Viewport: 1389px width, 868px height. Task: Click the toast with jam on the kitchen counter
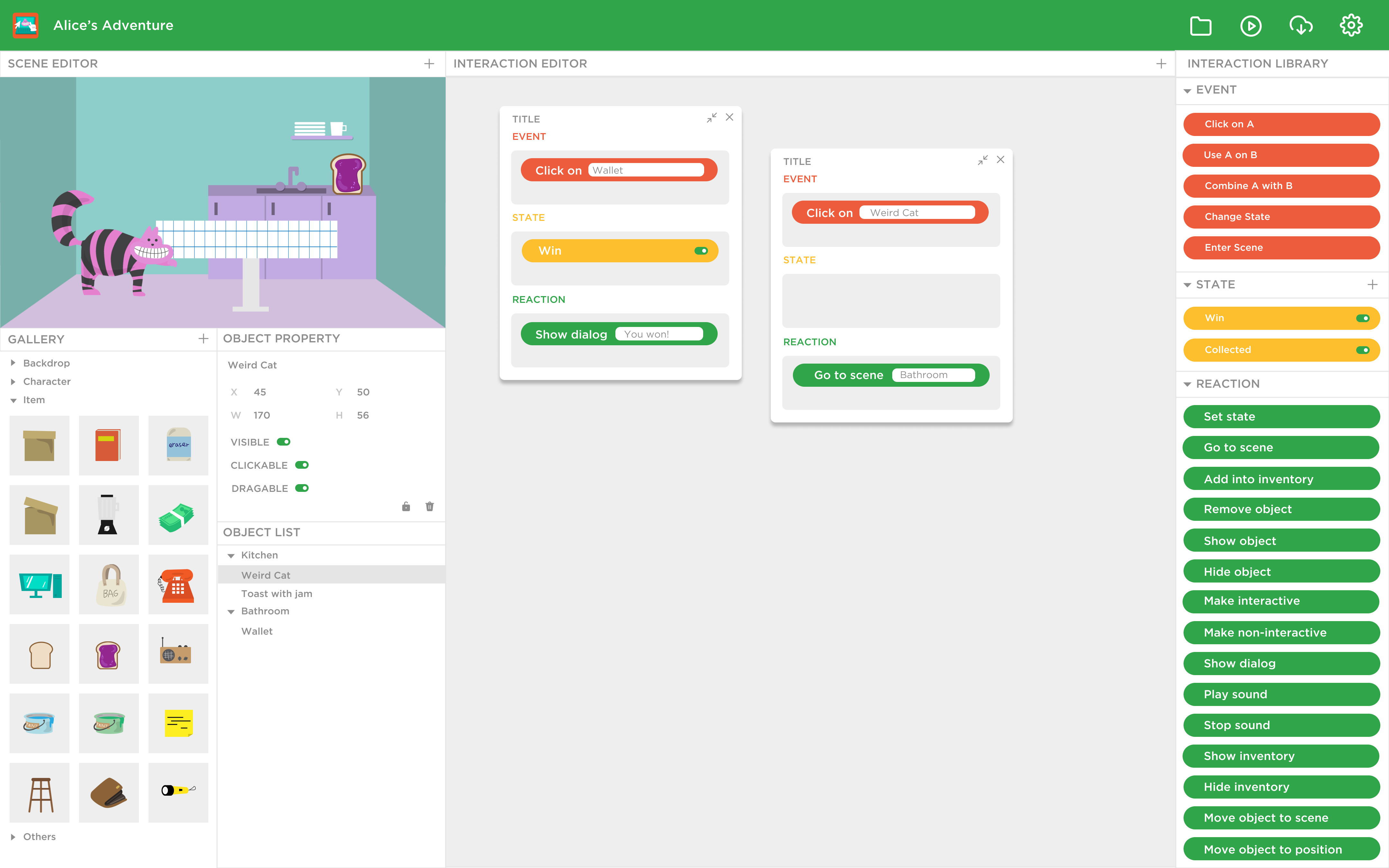pyautogui.click(x=348, y=173)
